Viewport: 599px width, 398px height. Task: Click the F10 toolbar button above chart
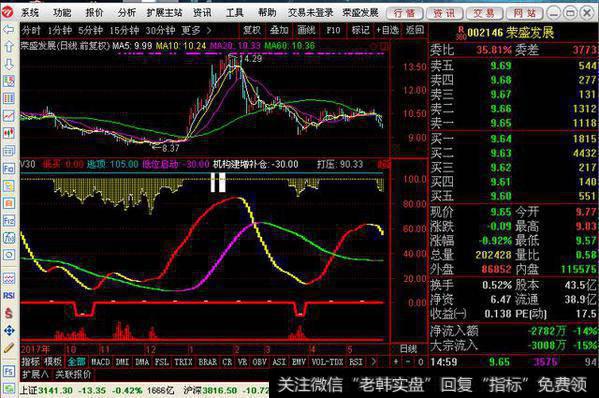pyautogui.click(x=333, y=30)
